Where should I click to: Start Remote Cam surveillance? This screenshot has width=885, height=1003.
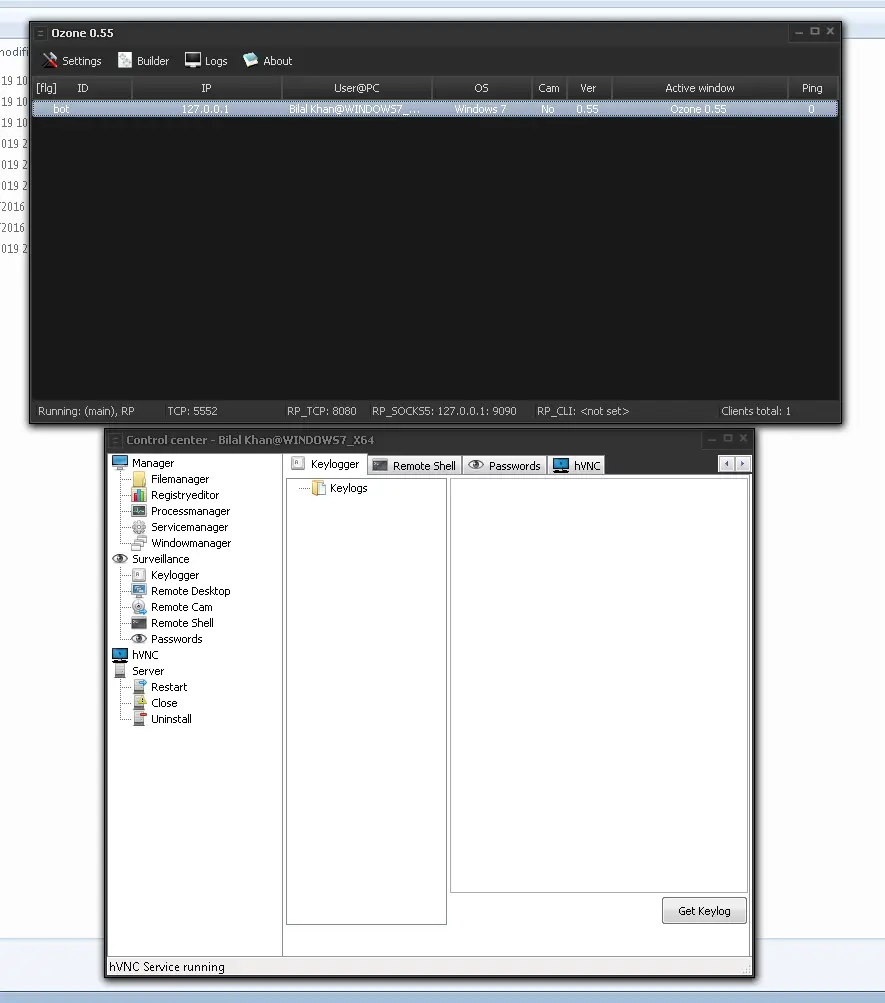click(x=181, y=607)
